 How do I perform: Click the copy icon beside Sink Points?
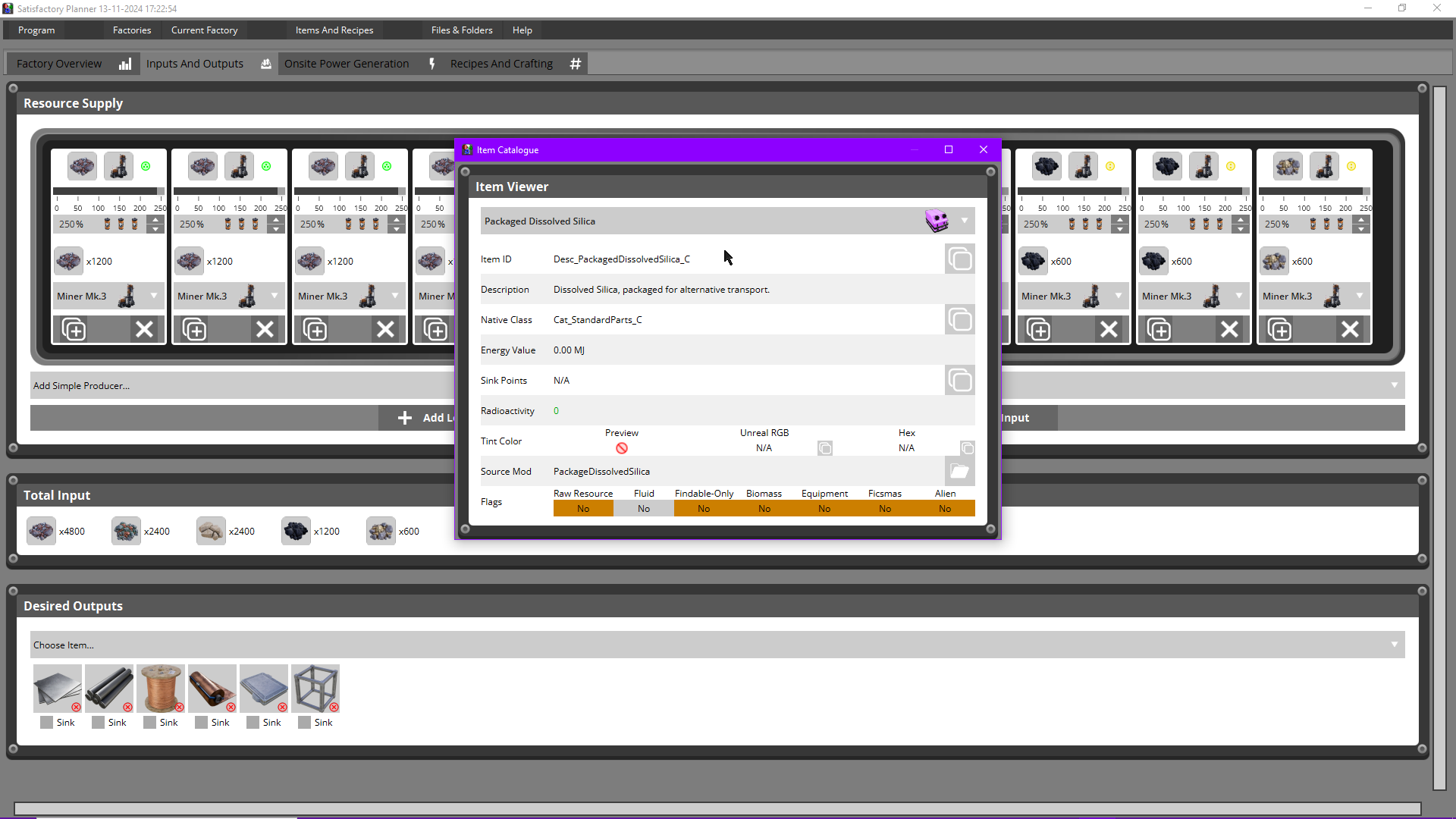(x=959, y=380)
